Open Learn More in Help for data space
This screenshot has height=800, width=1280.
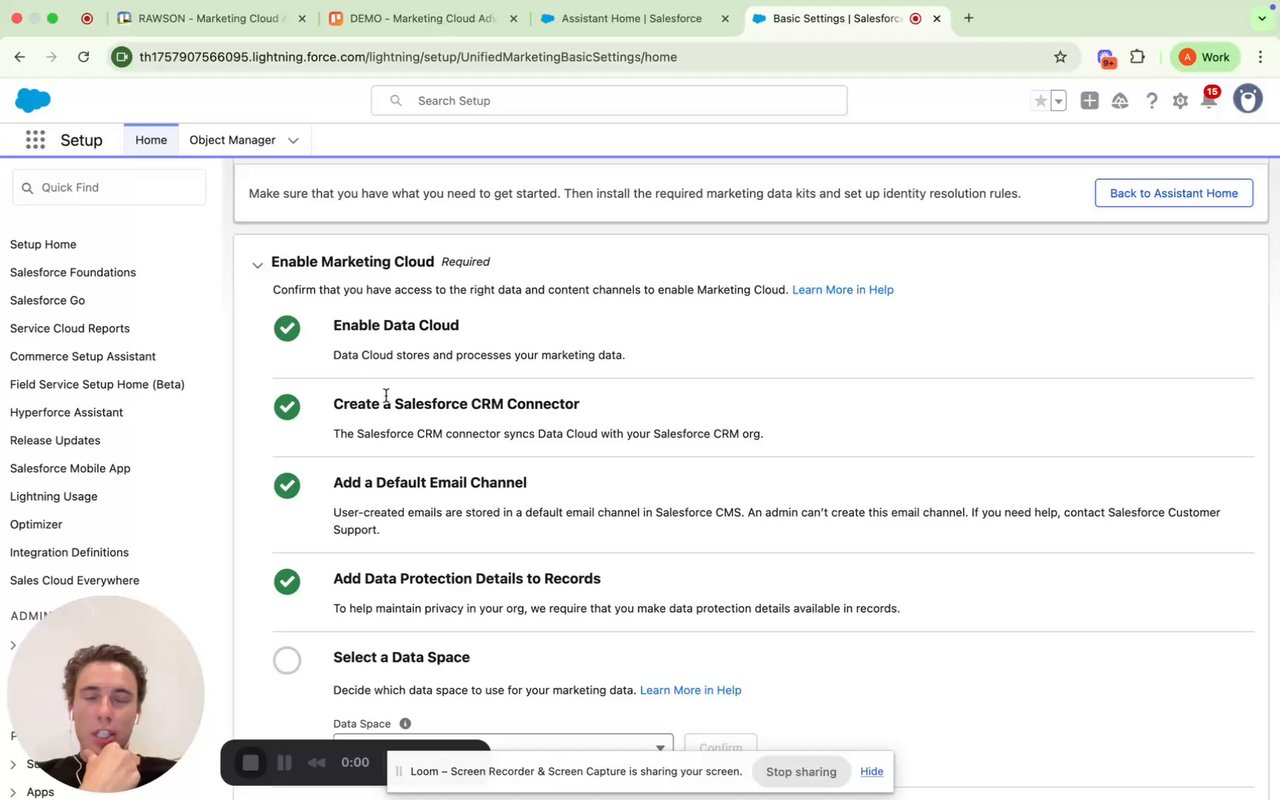pyautogui.click(x=690, y=690)
